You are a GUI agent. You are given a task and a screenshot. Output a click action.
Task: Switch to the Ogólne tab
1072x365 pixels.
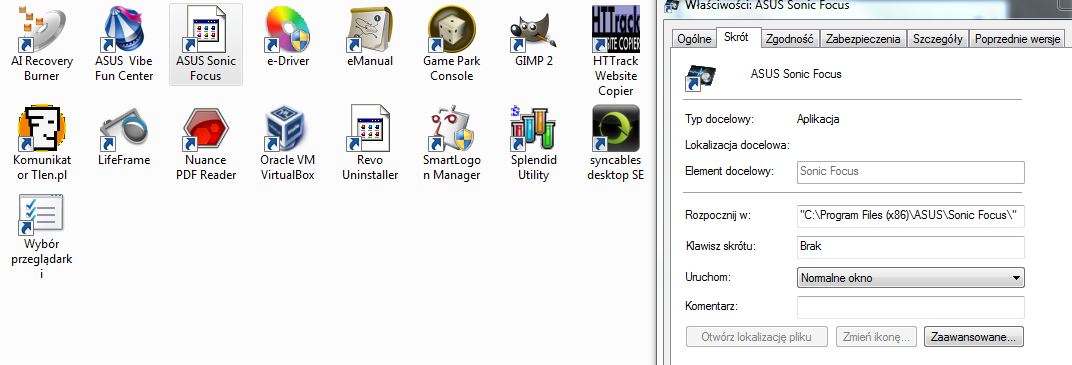pos(693,39)
